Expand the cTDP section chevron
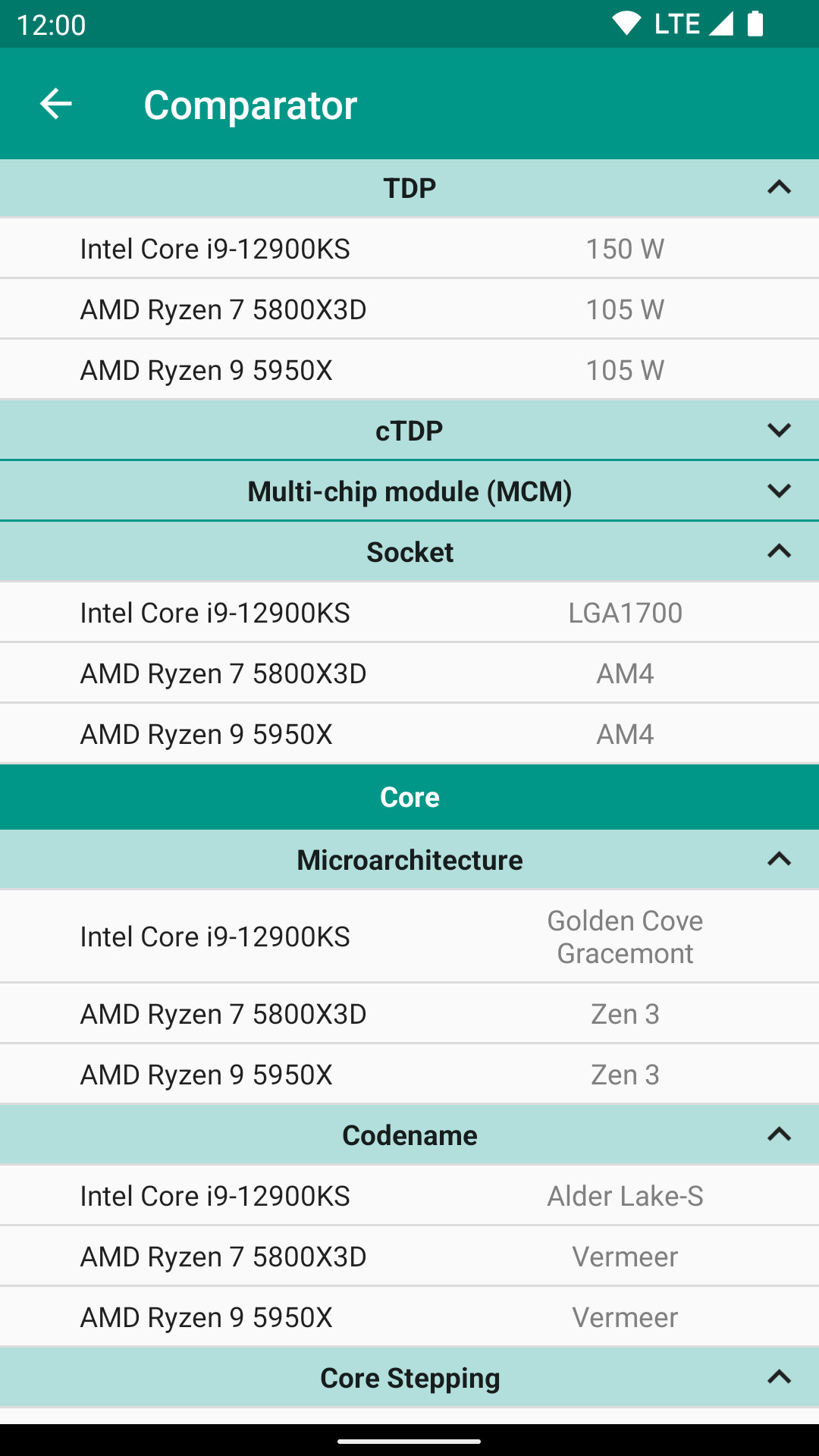 (x=779, y=430)
